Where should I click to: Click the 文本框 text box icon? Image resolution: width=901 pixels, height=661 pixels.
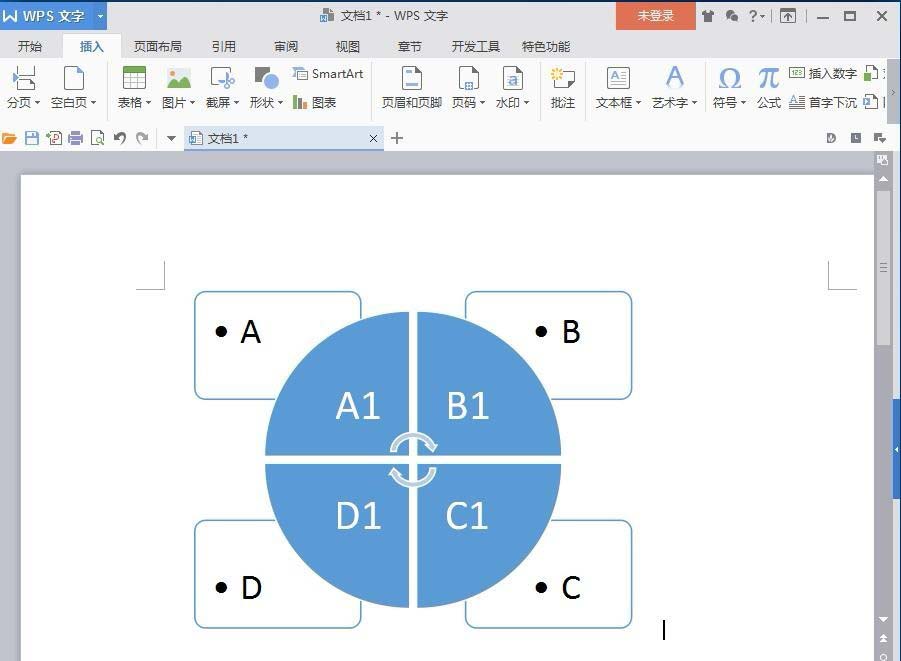coord(618,78)
